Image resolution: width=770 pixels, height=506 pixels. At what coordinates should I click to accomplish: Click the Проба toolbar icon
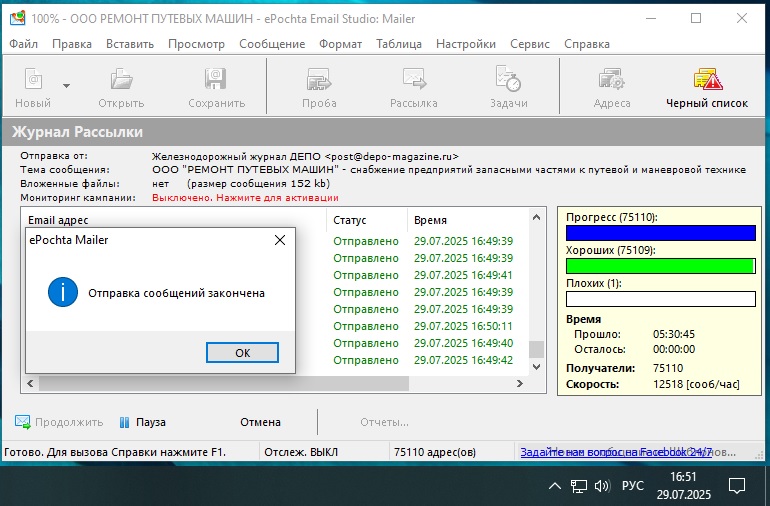click(319, 79)
